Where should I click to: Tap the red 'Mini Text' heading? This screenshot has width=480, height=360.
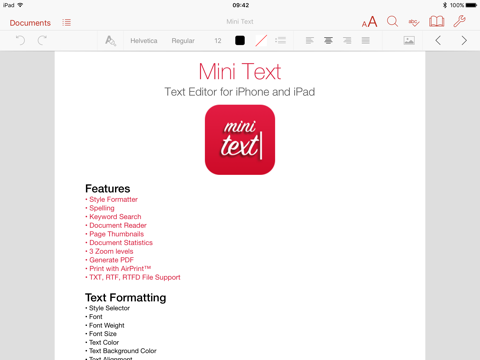[x=240, y=71]
